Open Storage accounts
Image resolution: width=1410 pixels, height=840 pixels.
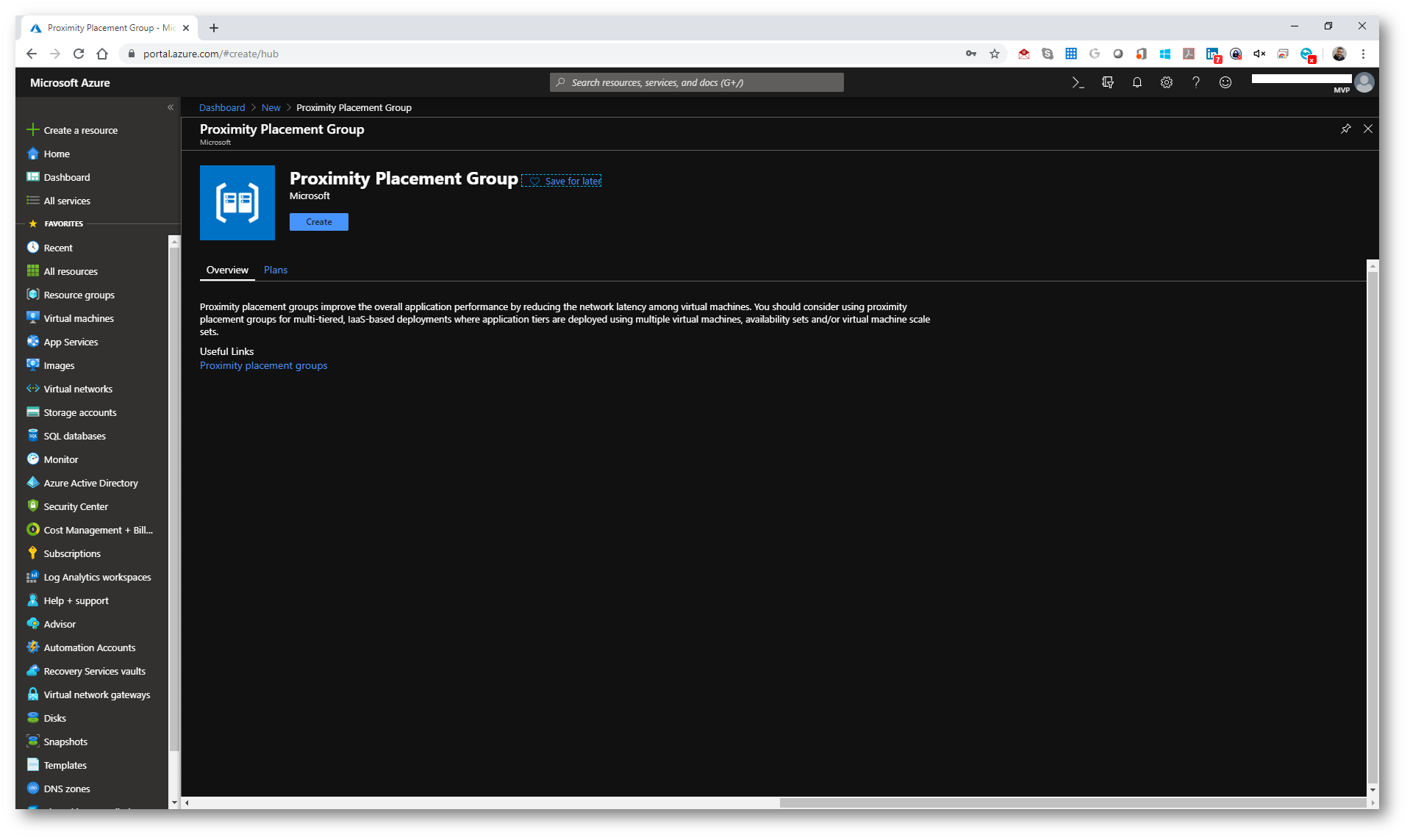tap(80, 412)
